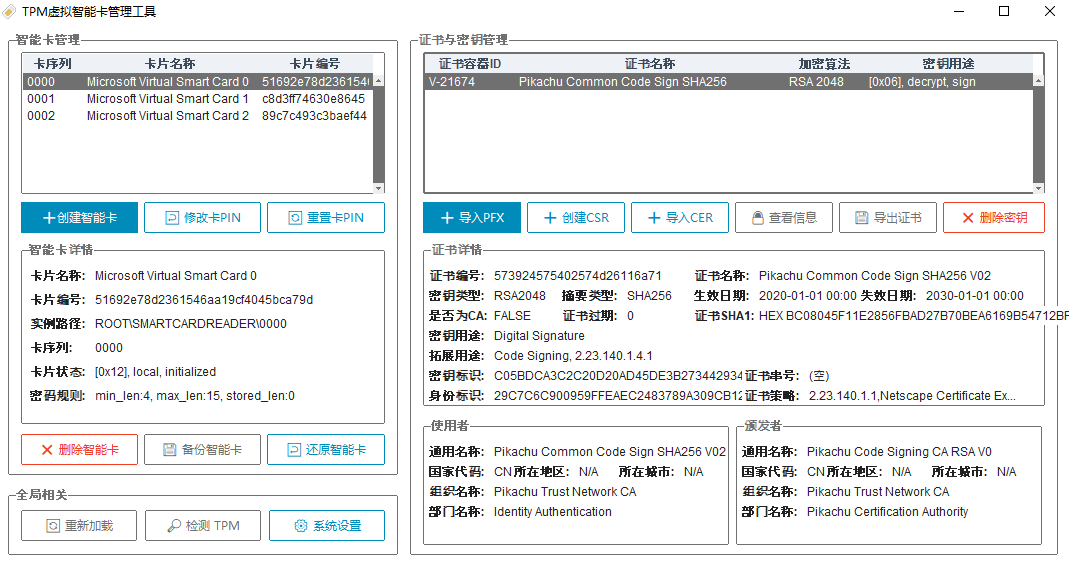
Task: Click the 重置卡PIN button
Action: [x=326, y=217]
